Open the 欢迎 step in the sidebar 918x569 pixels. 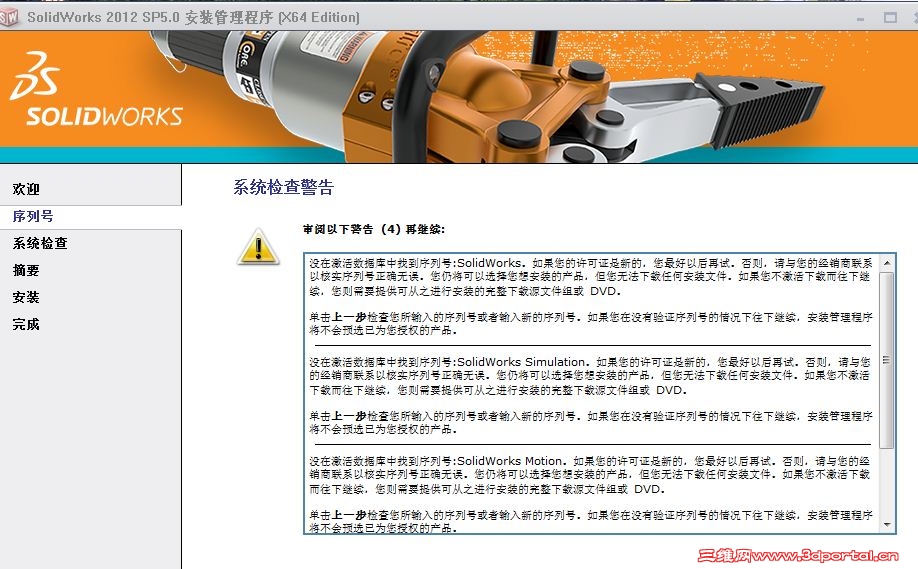26,189
